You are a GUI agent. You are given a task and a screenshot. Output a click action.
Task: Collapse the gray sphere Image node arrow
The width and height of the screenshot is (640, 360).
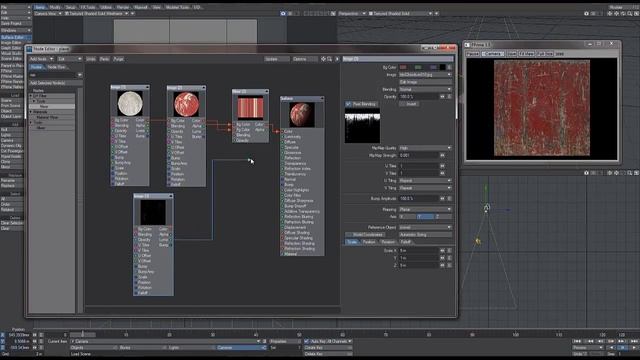[x=147, y=87]
